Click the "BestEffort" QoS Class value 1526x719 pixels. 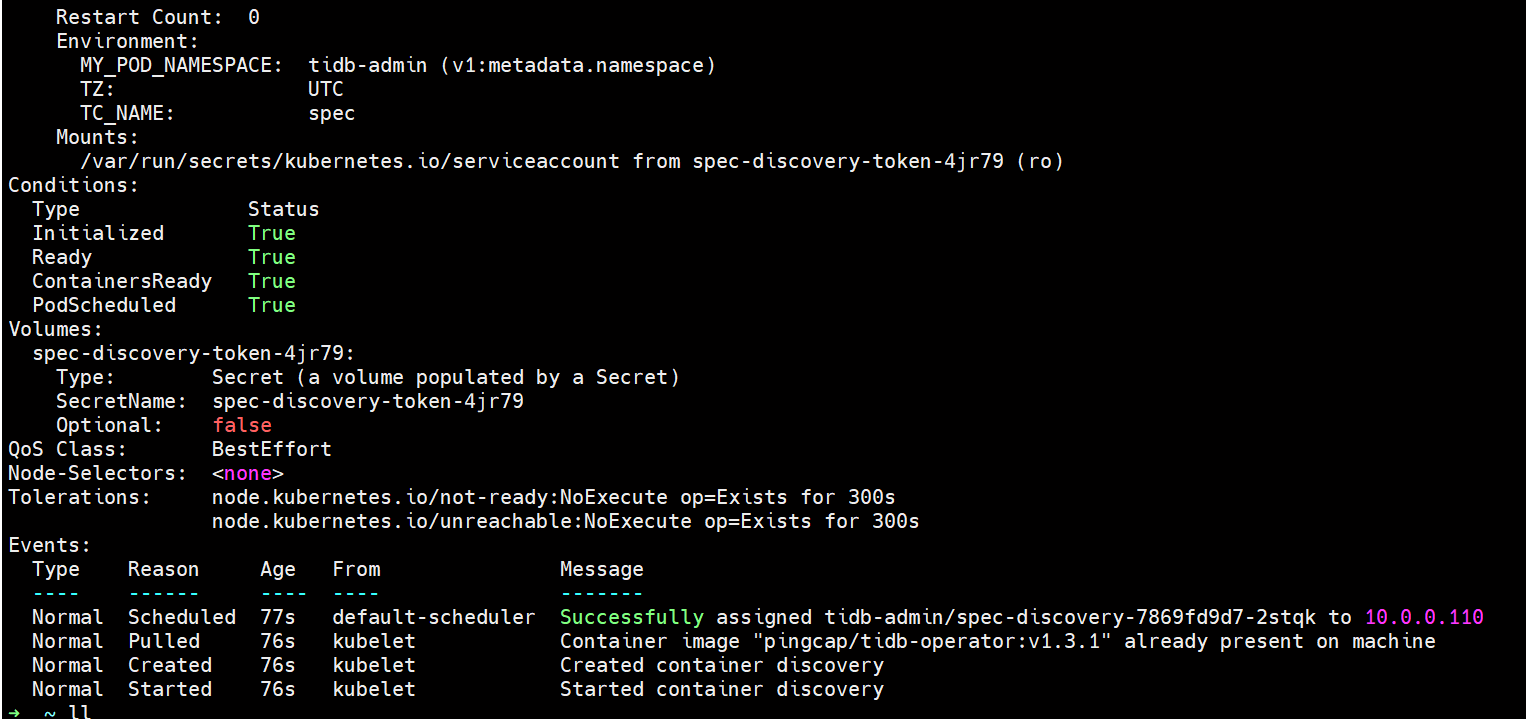271,449
